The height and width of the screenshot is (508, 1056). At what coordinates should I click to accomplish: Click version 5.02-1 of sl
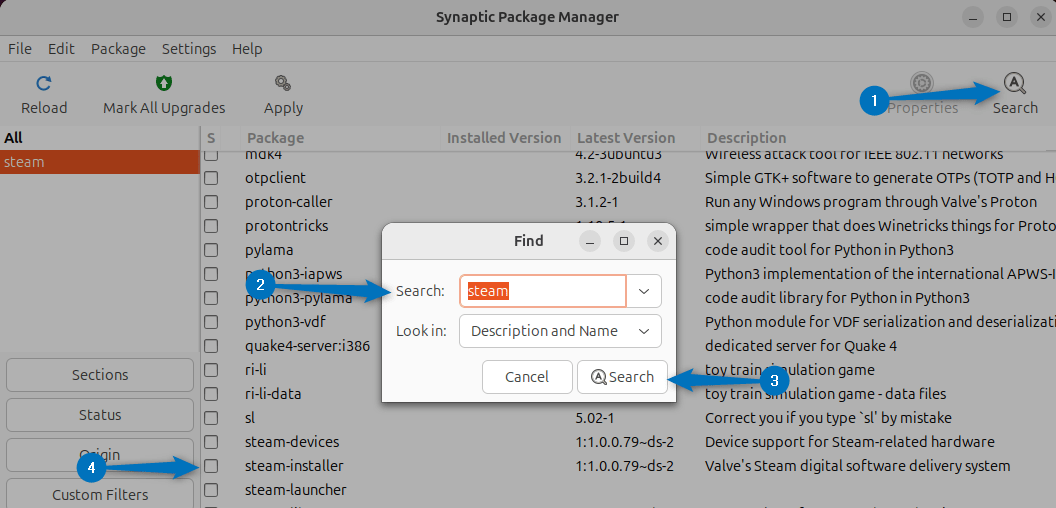click(595, 418)
